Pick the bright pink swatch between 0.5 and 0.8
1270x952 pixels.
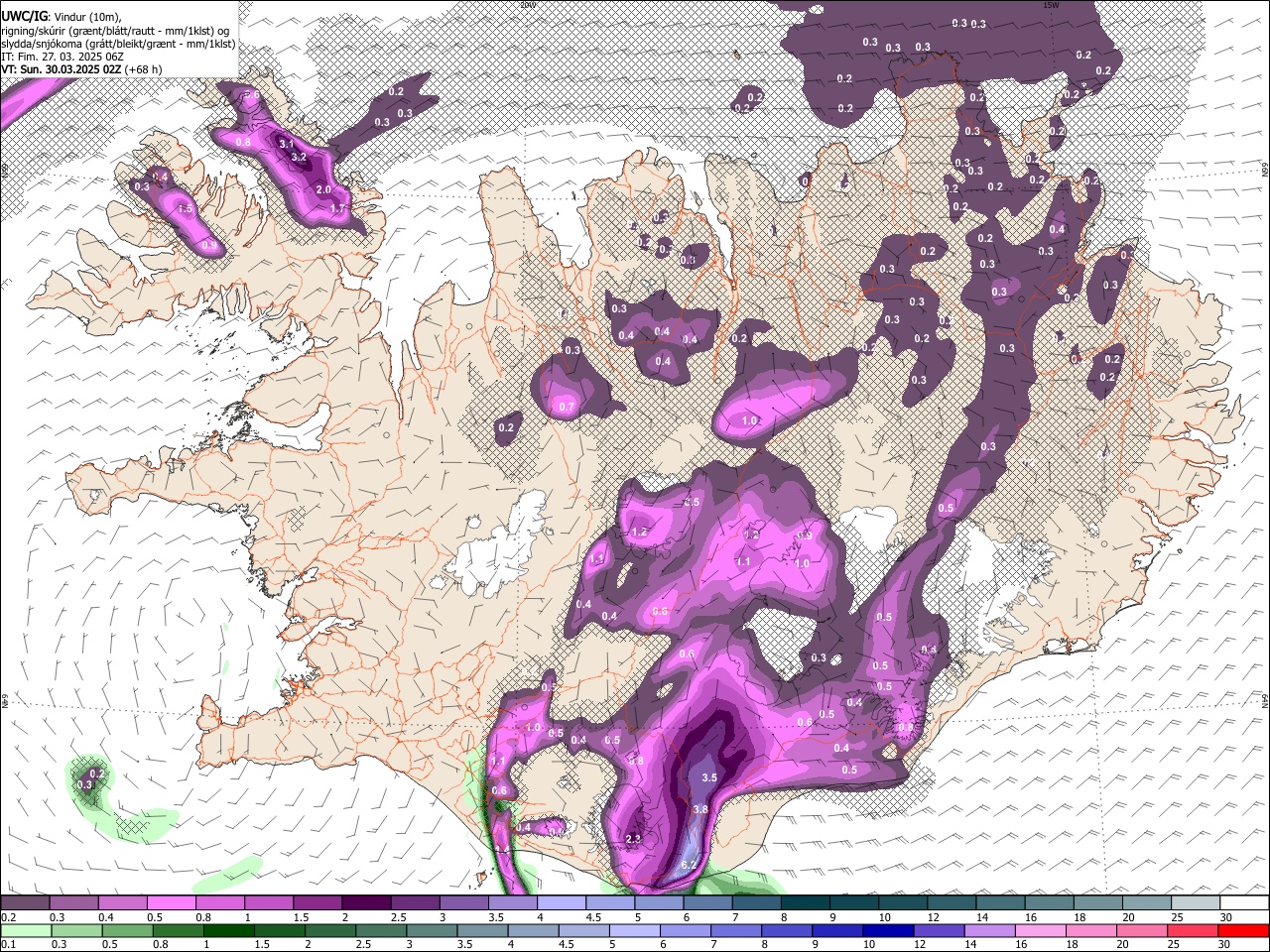(172, 903)
